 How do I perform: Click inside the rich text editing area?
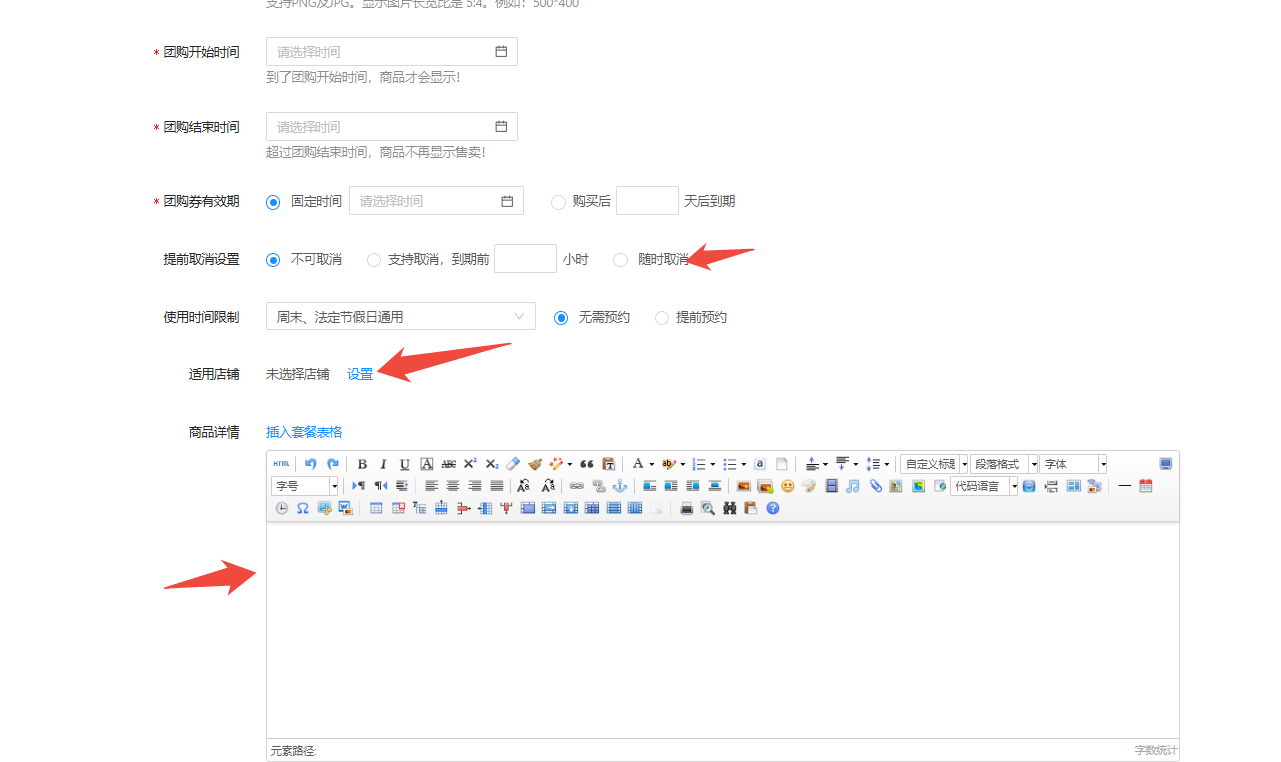click(722, 630)
